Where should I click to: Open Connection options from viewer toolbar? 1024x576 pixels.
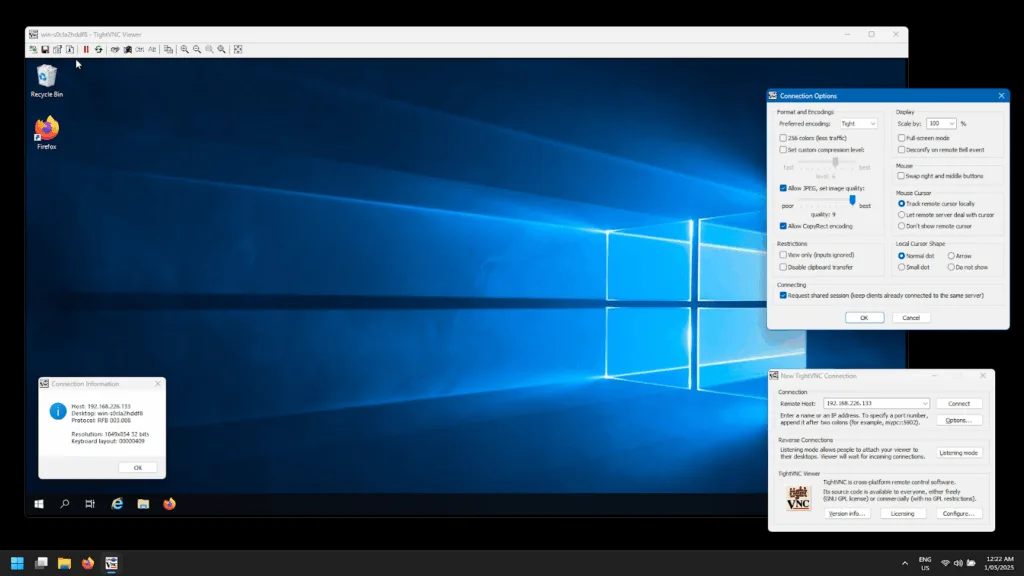[57, 50]
